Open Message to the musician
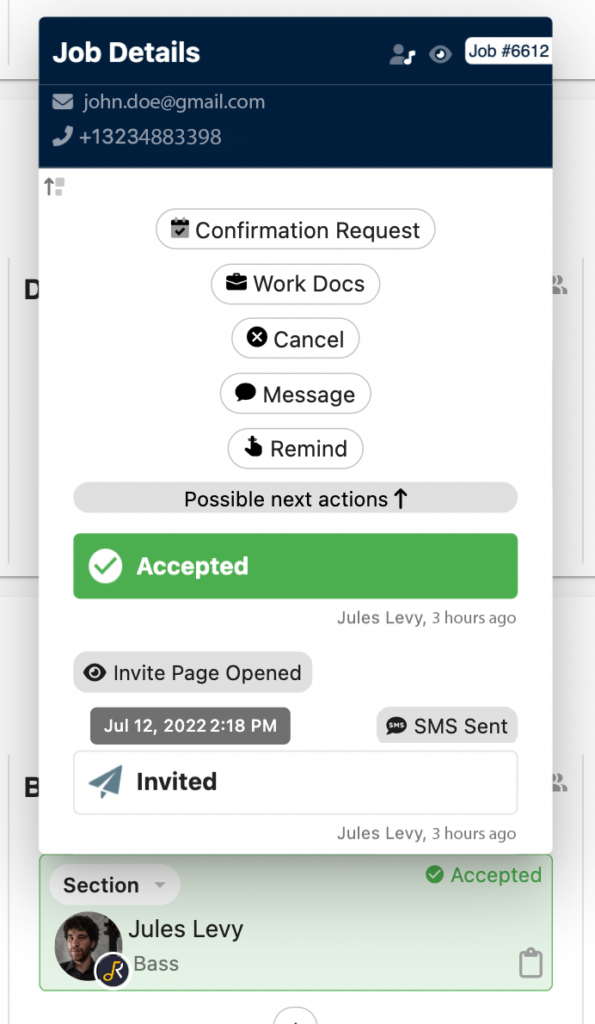595x1024 pixels. [295, 394]
